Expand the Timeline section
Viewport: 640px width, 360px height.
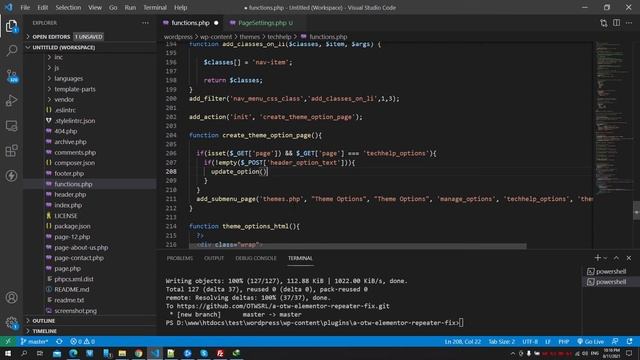(44, 331)
